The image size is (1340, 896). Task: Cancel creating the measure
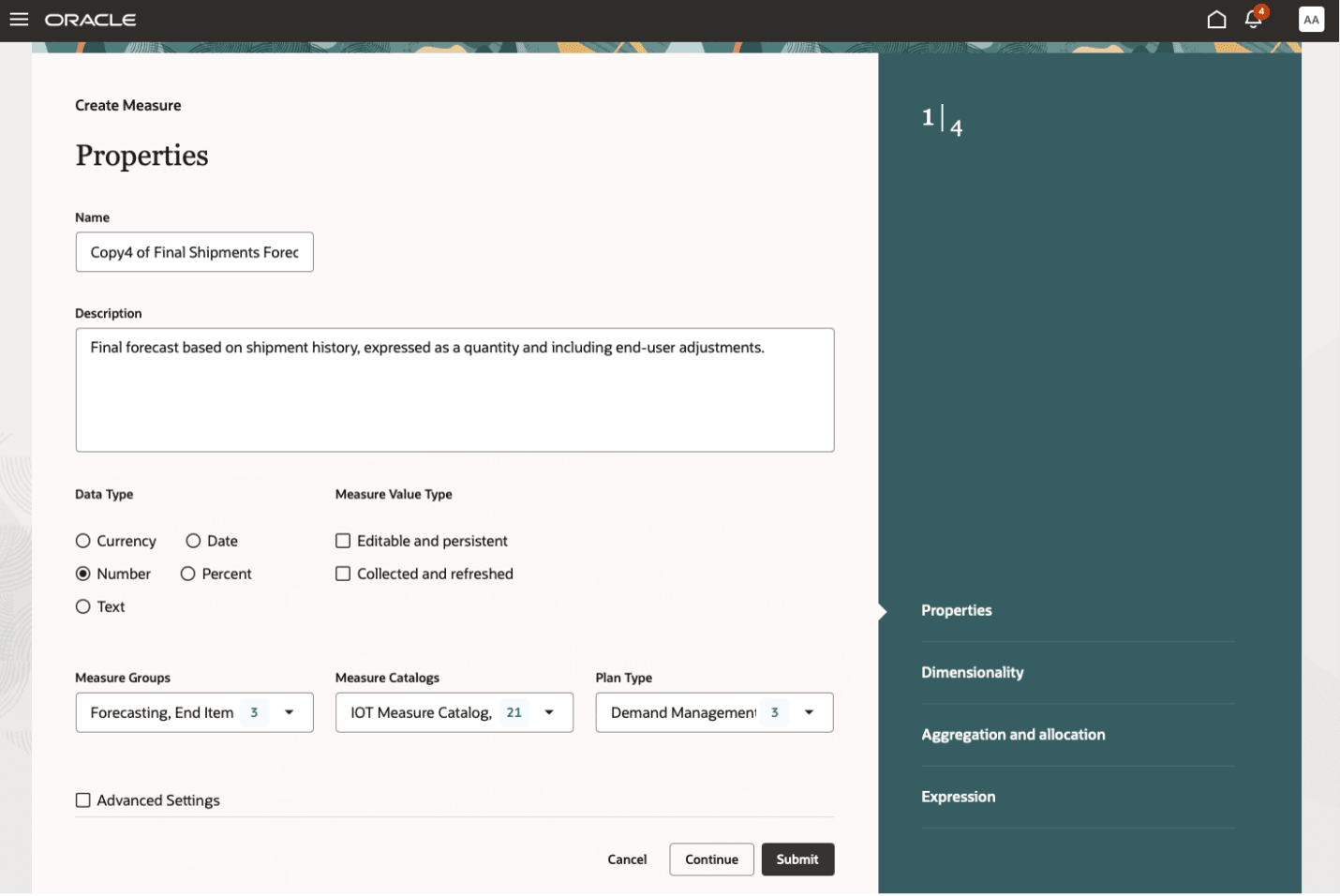627,859
